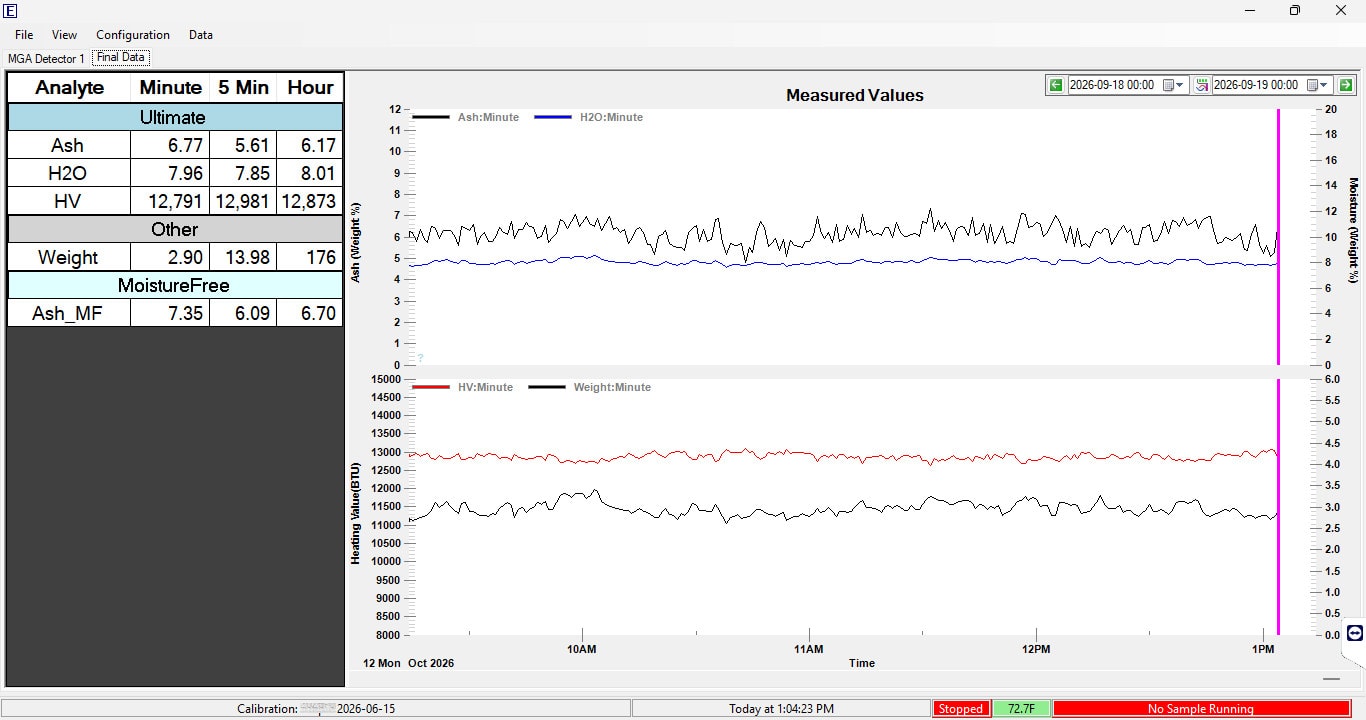
Task: Click the Minute column header
Action: (x=171, y=88)
